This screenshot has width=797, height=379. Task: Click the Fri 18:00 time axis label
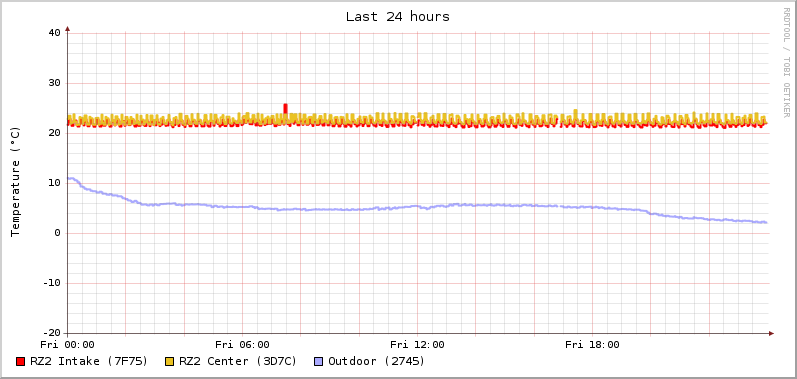click(x=592, y=345)
